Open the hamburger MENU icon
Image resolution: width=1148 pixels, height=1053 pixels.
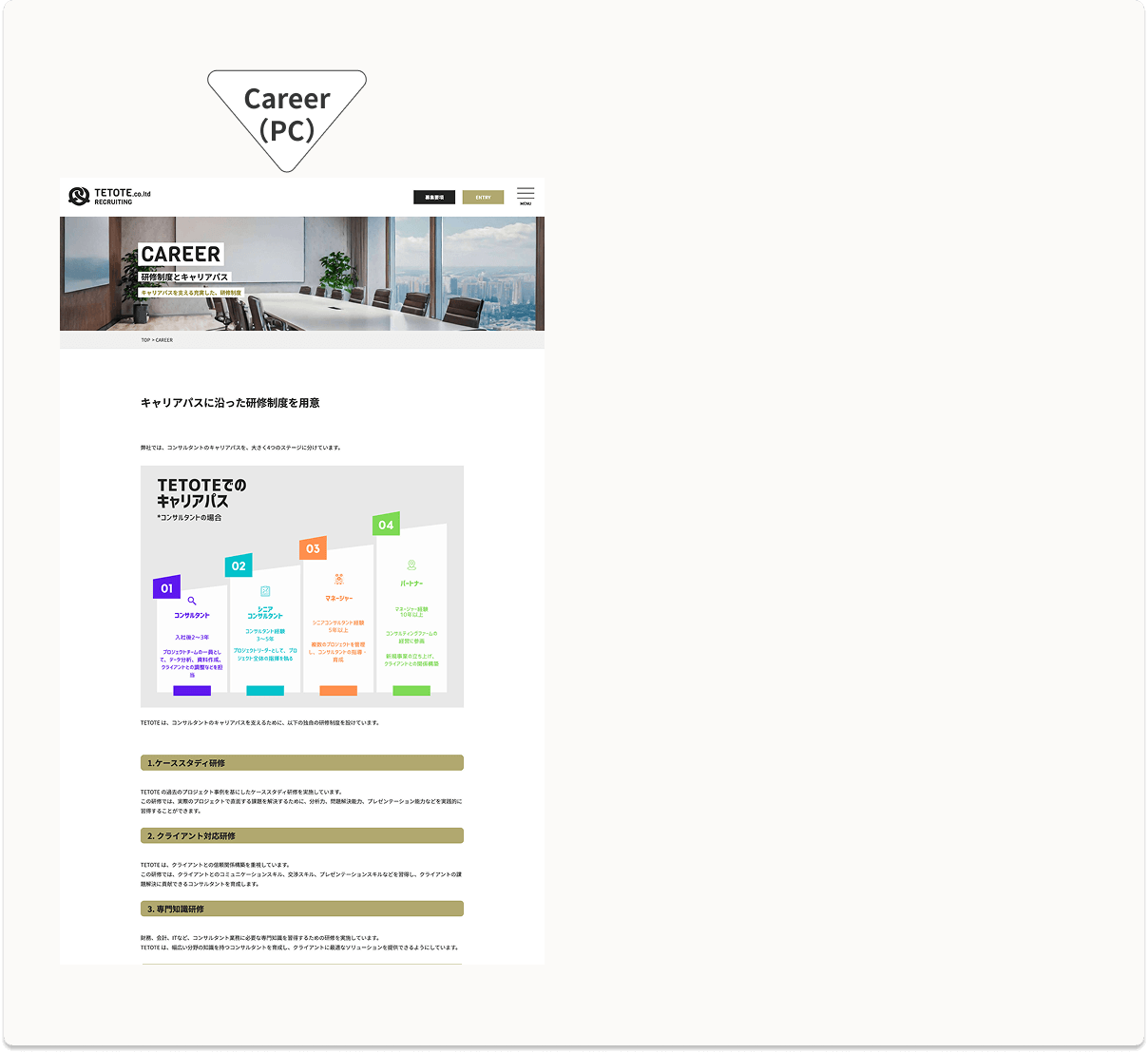(x=526, y=195)
